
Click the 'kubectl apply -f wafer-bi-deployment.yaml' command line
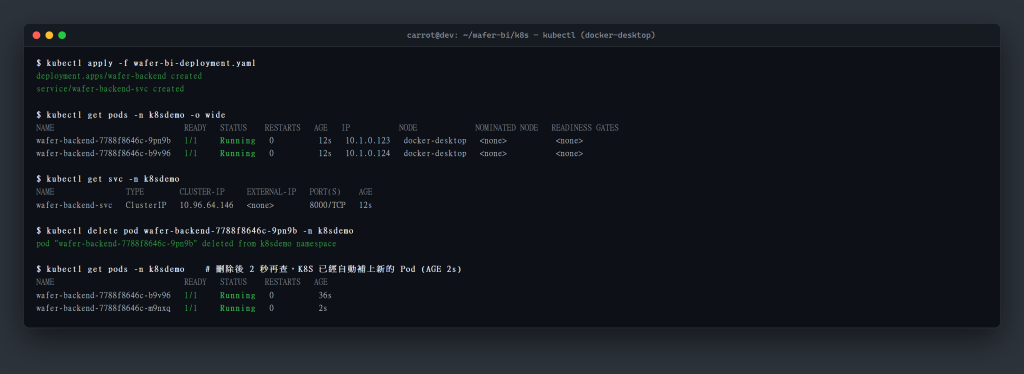pyautogui.click(x=146, y=63)
